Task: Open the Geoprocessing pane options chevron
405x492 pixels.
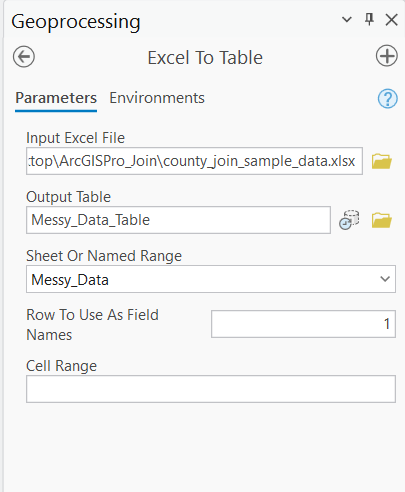Action: (x=347, y=20)
